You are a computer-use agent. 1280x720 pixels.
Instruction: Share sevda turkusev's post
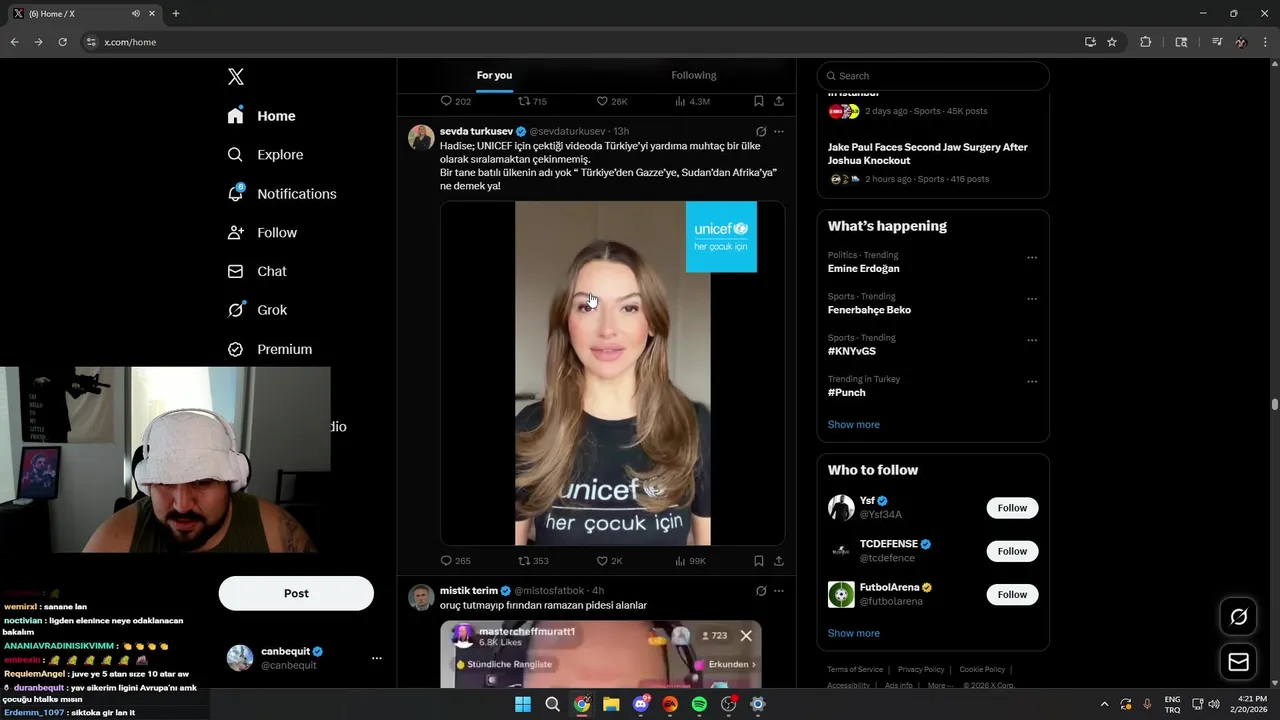(x=779, y=561)
